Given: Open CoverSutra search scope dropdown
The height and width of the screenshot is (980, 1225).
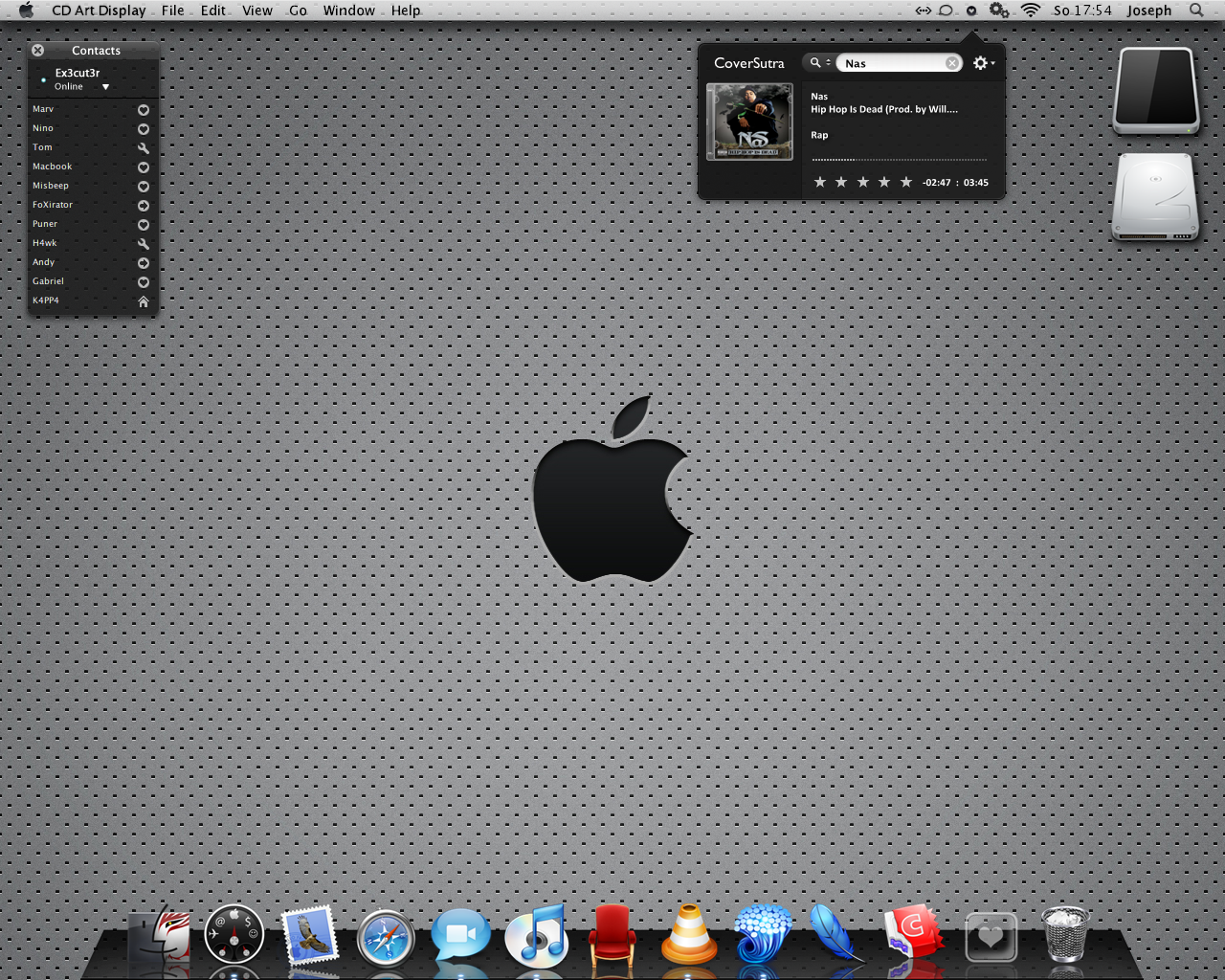Looking at the screenshot, I should pos(819,62).
